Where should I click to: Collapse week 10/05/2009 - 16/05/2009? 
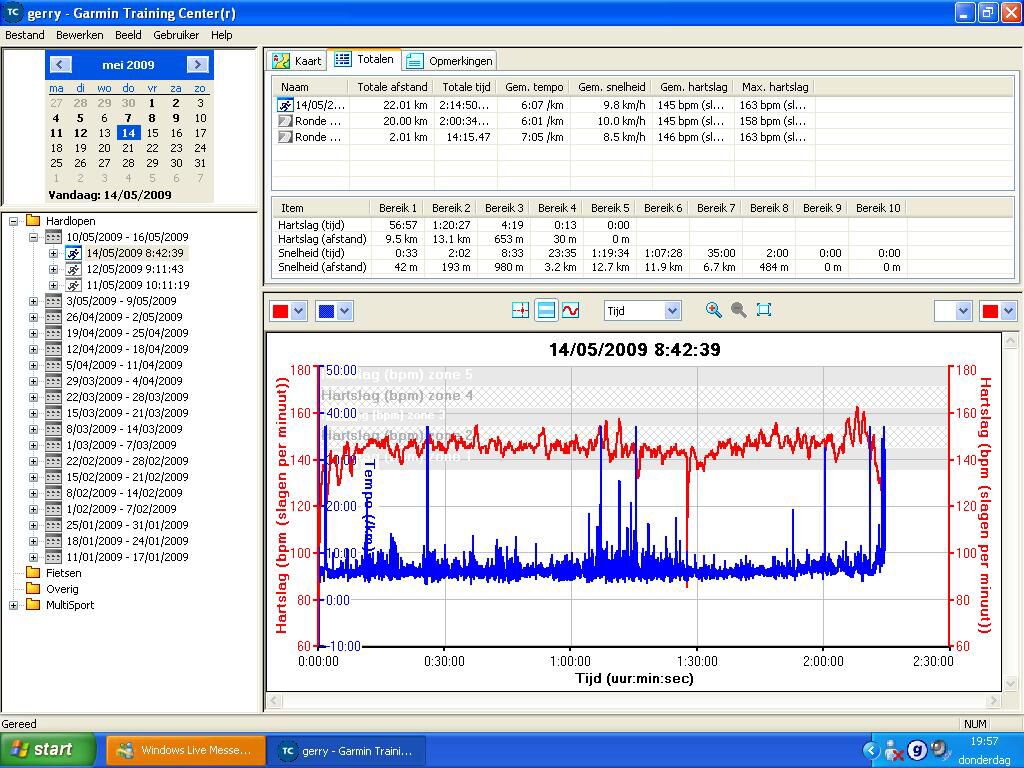33,237
